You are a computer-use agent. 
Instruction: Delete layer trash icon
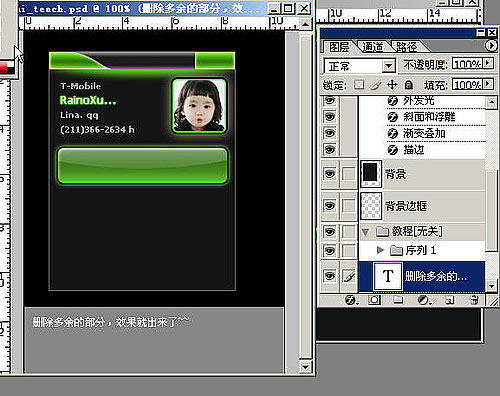(x=475, y=300)
